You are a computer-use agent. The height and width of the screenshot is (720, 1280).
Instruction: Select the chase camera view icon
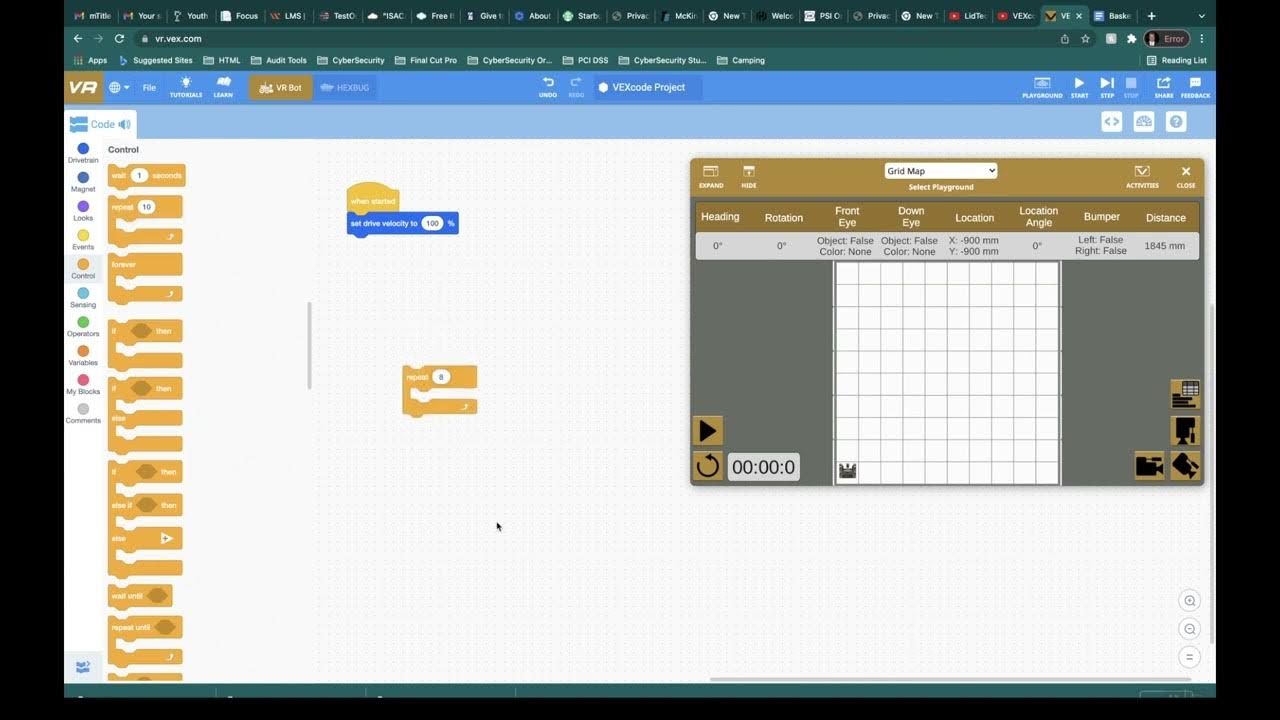coord(1149,466)
